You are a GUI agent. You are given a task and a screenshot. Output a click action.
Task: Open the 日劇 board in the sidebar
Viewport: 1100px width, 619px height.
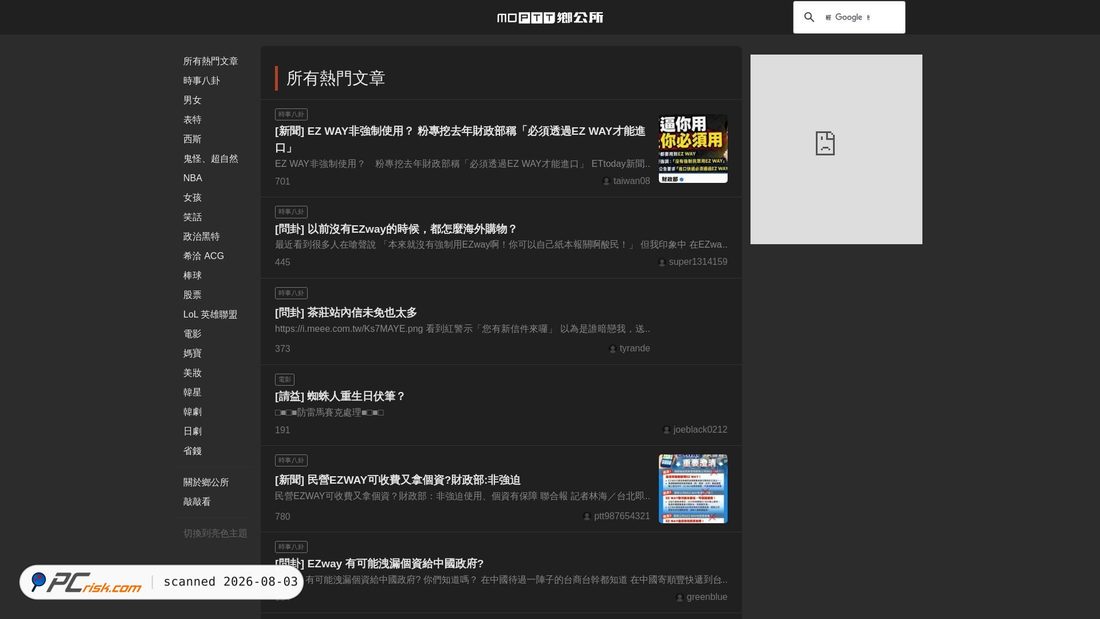point(192,432)
